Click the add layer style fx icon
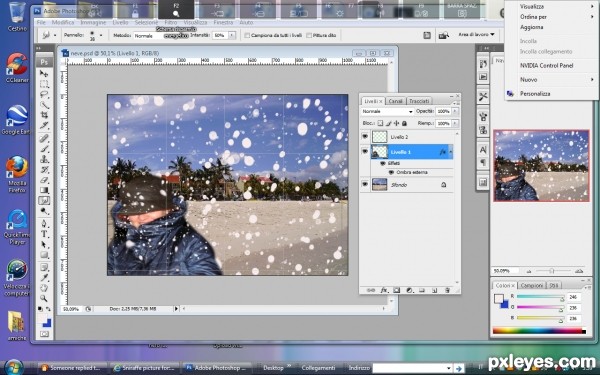Screen dimensions: 600x375 click(384, 290)
